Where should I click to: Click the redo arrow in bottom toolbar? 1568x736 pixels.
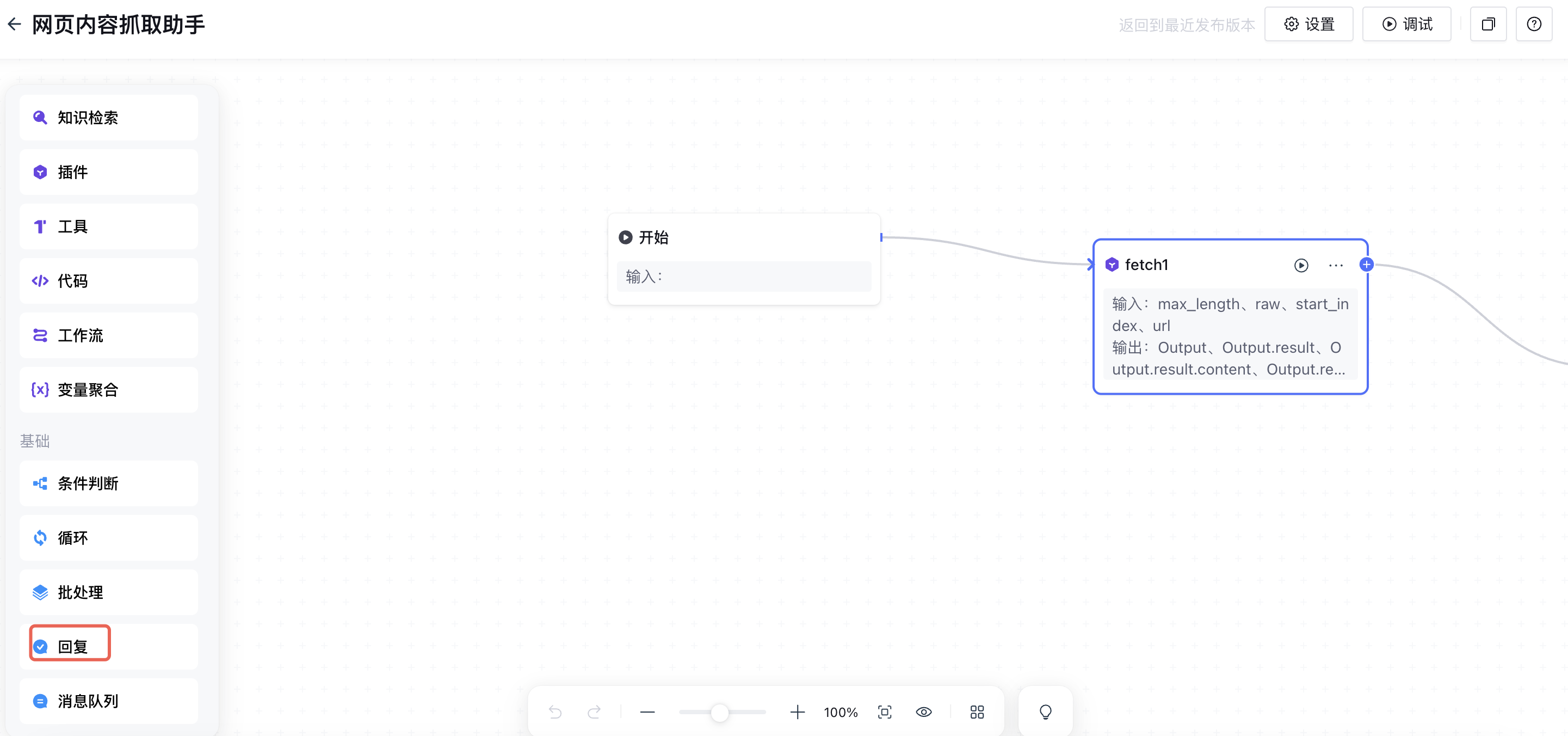pos(594,712)
